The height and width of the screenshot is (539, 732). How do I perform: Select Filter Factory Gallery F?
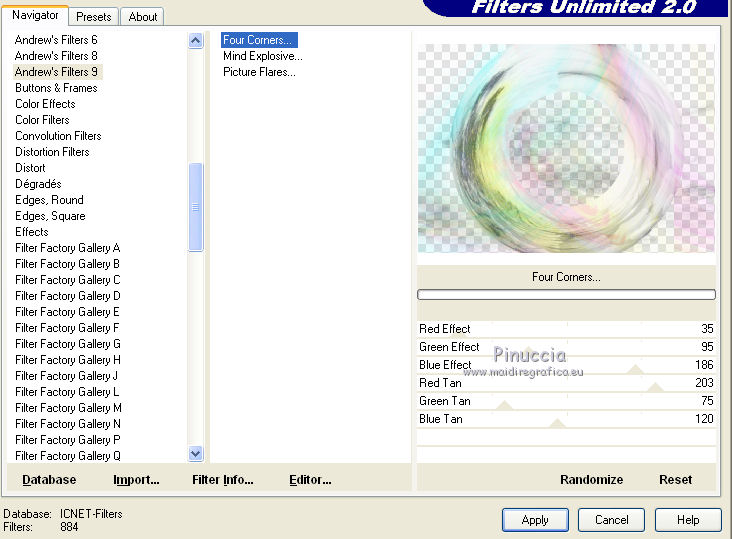coord(68,328)
